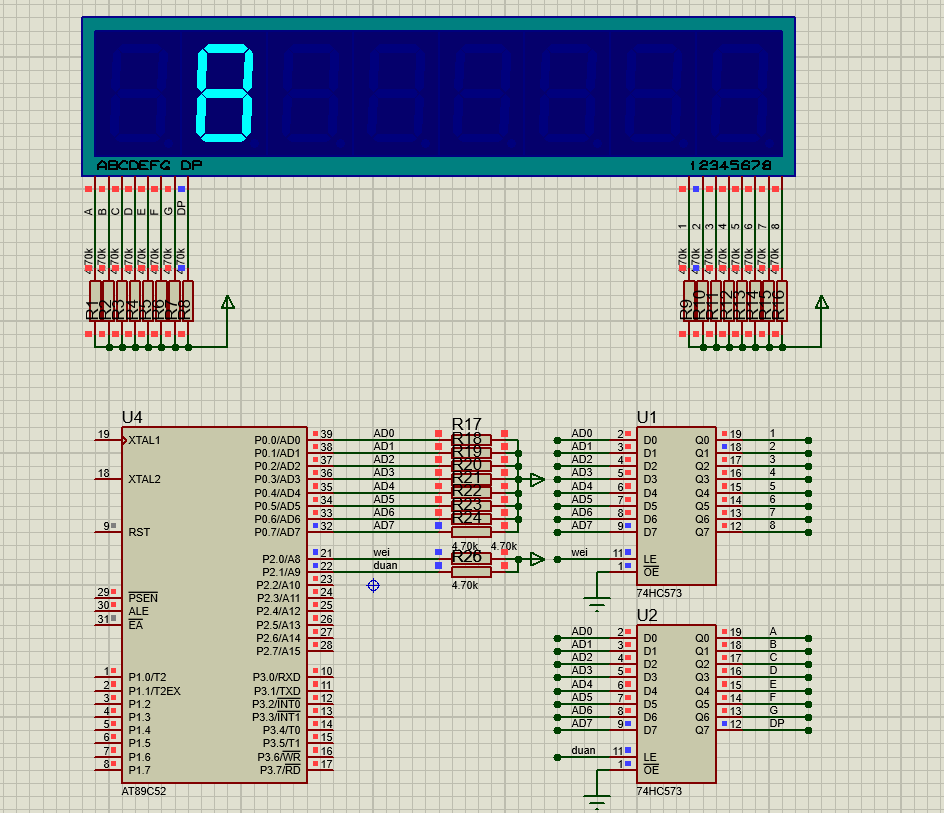Click the R26 resistor label
This screenshot has width=944, height=813.
point(467,556)
